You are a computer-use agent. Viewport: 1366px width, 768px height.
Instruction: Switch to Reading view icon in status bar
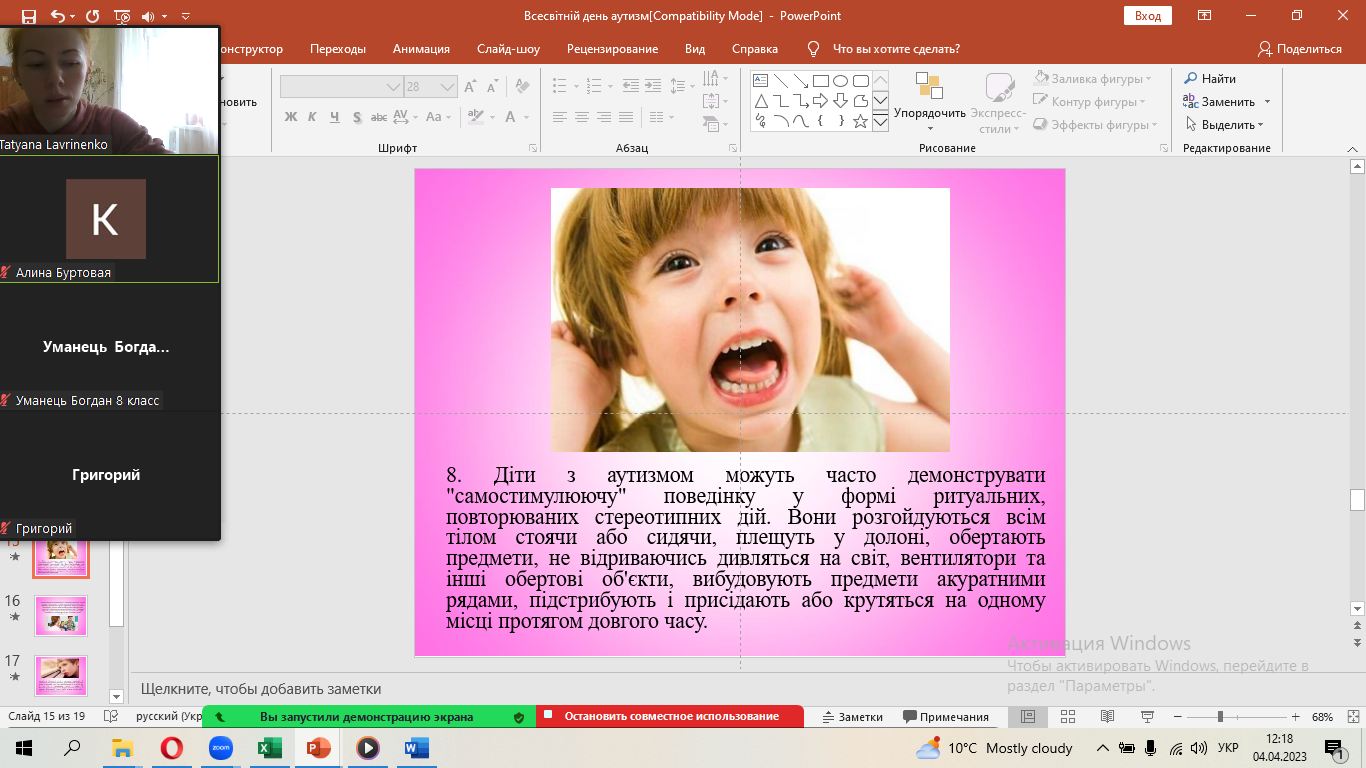coord(1107,717)
